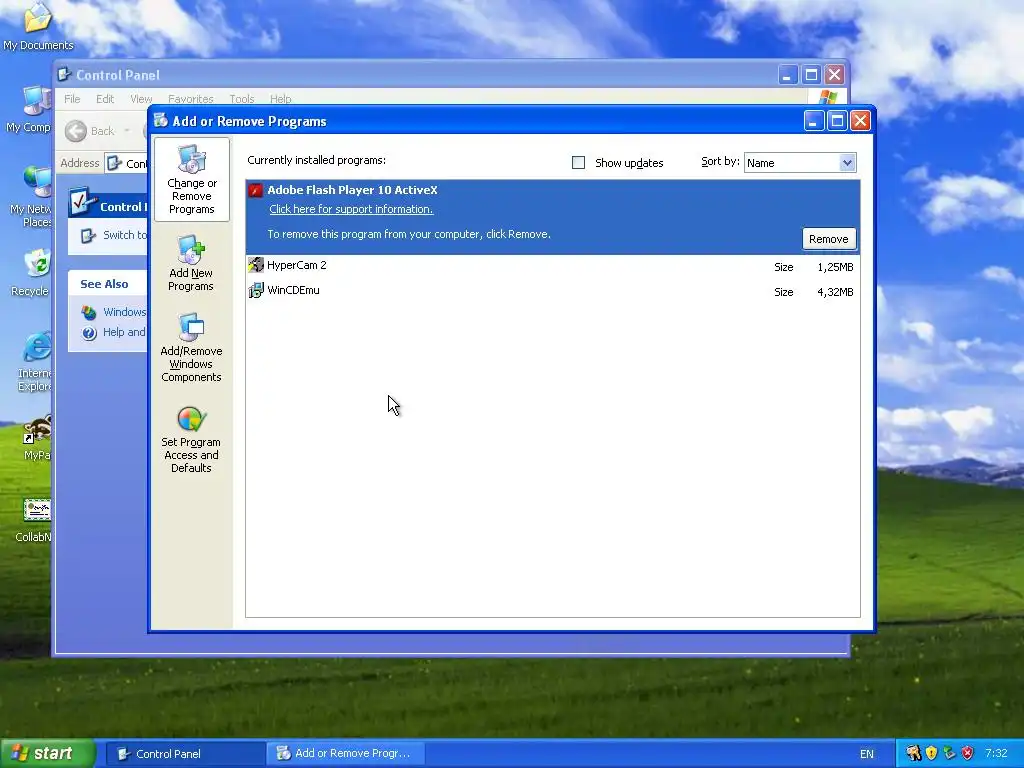Click Remove button for Adobe Flash Player
The width and height of the screenshot is (1024, 768).
point(829,239)
